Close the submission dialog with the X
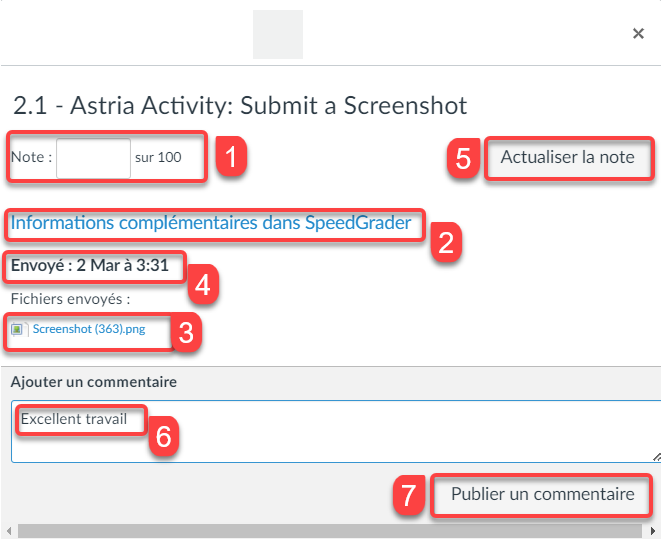Image resolution: width=661 pixels, height=539 pixels. coord(638,33)
